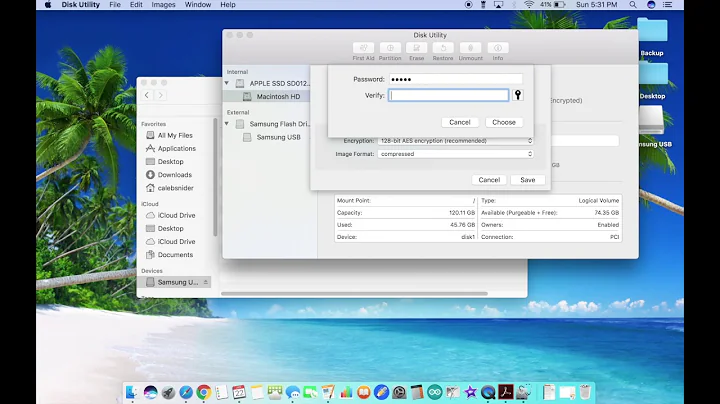The height and width of the screenshot is (404, 720).
Task: Open the Trash in the Dock
Action: click(585, 392)
